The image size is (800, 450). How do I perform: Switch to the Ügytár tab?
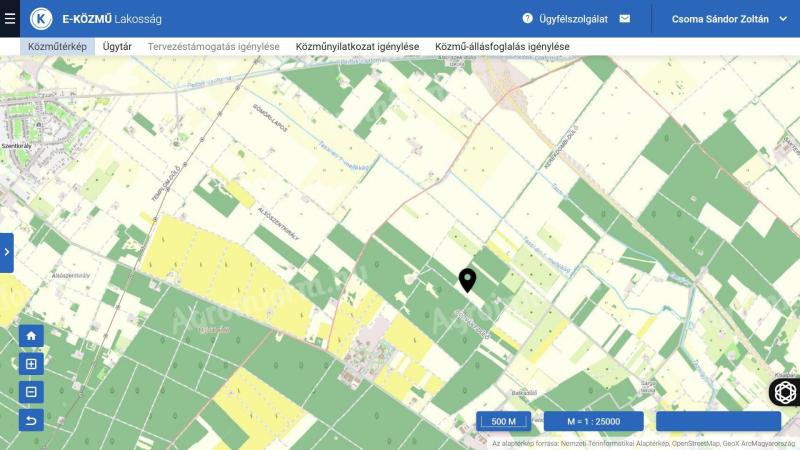[x=117, y=46]
